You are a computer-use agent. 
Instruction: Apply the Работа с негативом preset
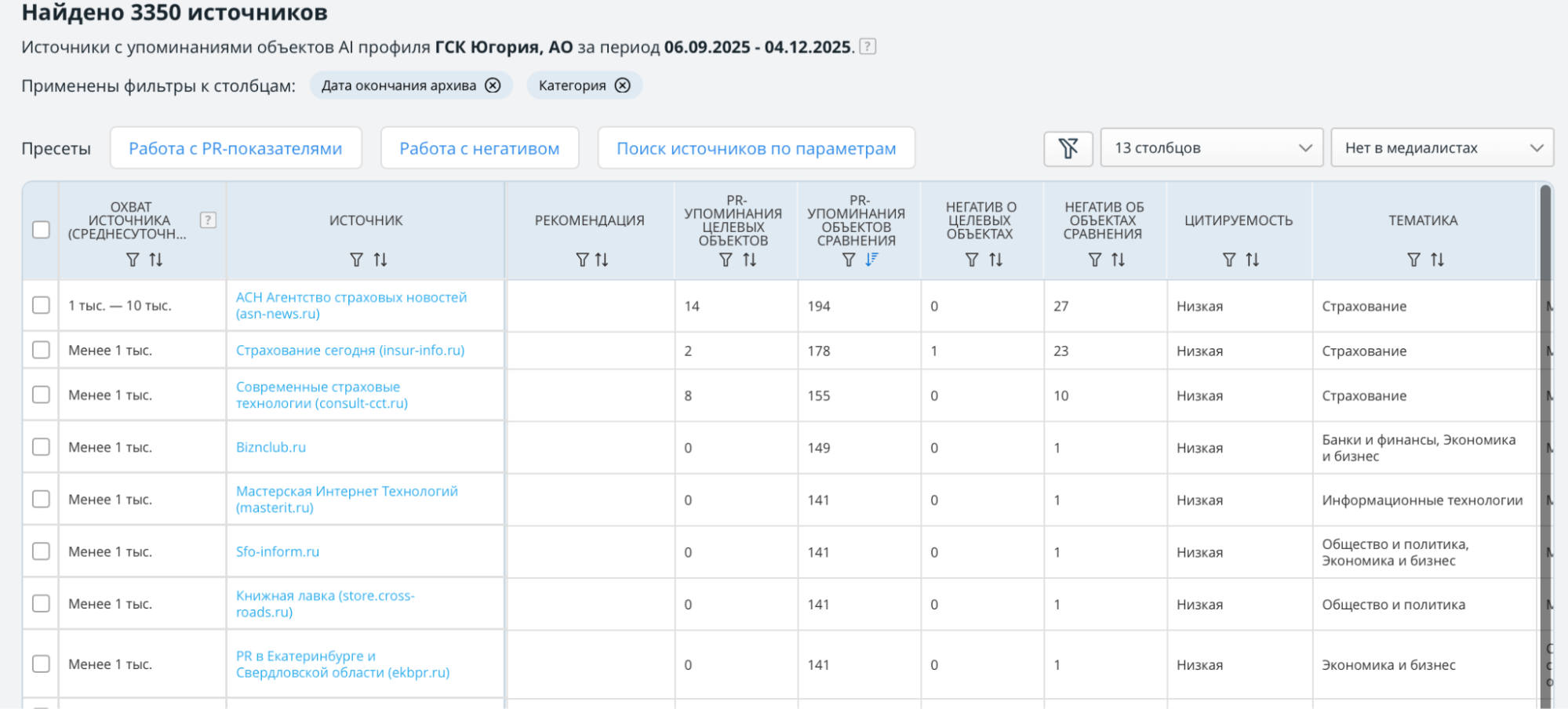click(x=479, y=148)
